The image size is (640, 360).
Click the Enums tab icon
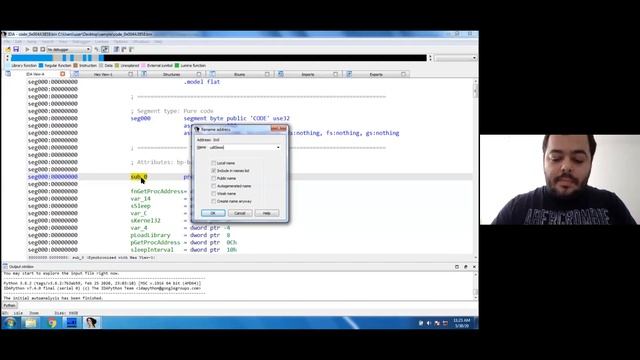click(x=212, y=74)
